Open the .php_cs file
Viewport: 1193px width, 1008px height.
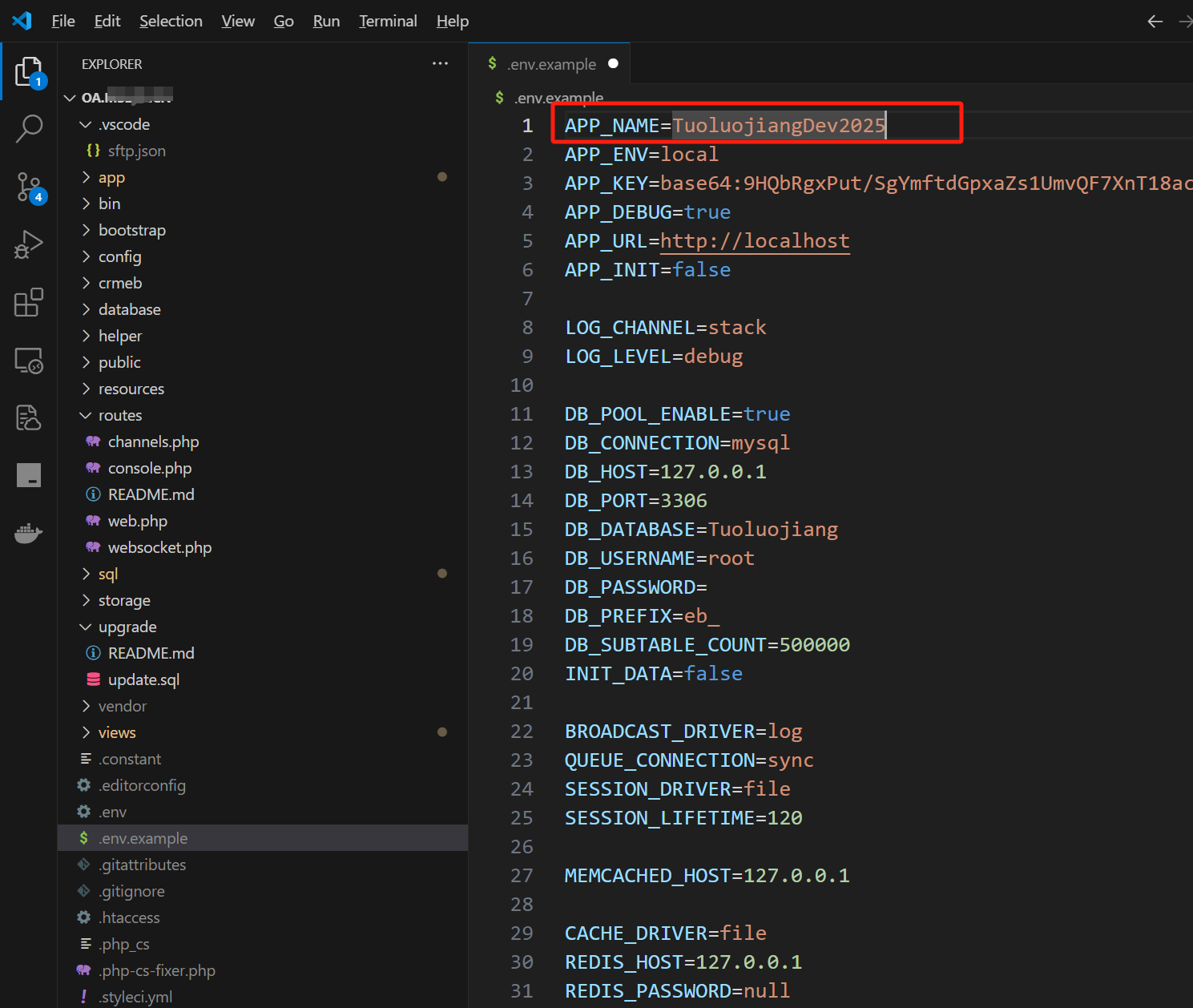pos(263,944)
